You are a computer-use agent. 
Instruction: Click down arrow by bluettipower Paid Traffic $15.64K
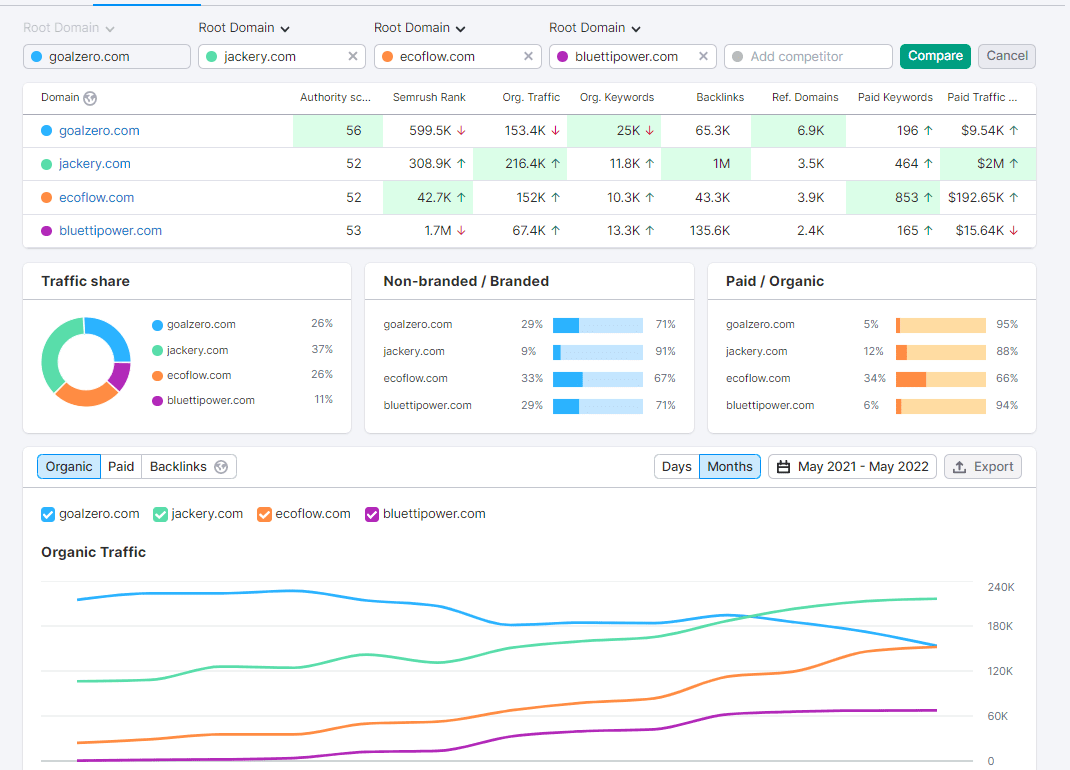1014,231
